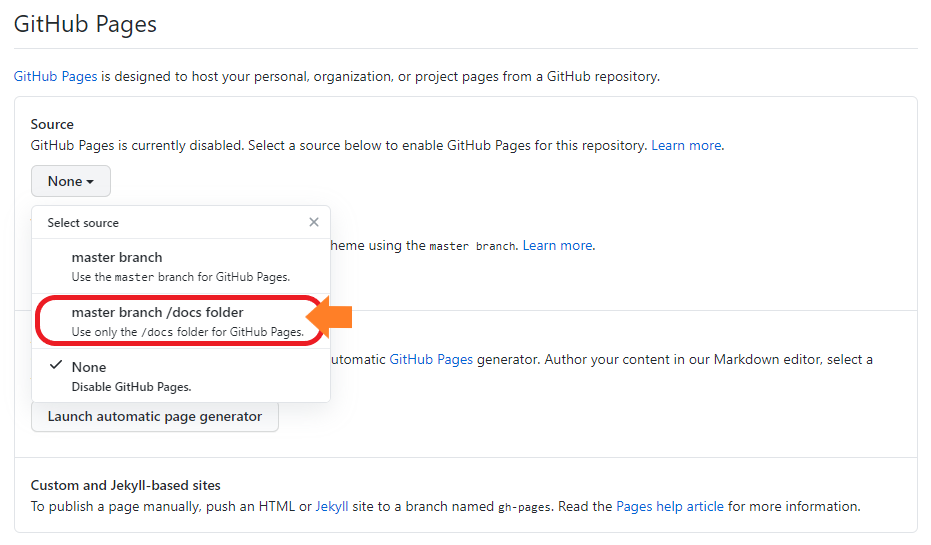Click 'Use the master branch for GitHub Pages' description
Viewport: 931px width, 545px height.
(x=180, y=277)
